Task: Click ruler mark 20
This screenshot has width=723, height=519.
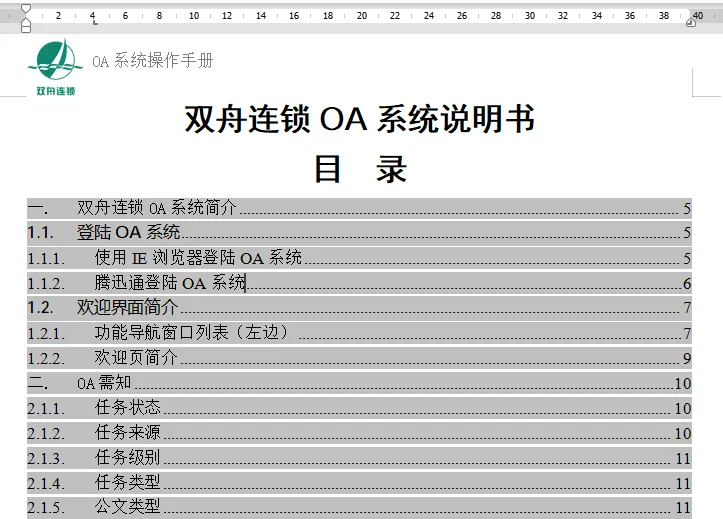Action: click(362, 16)
